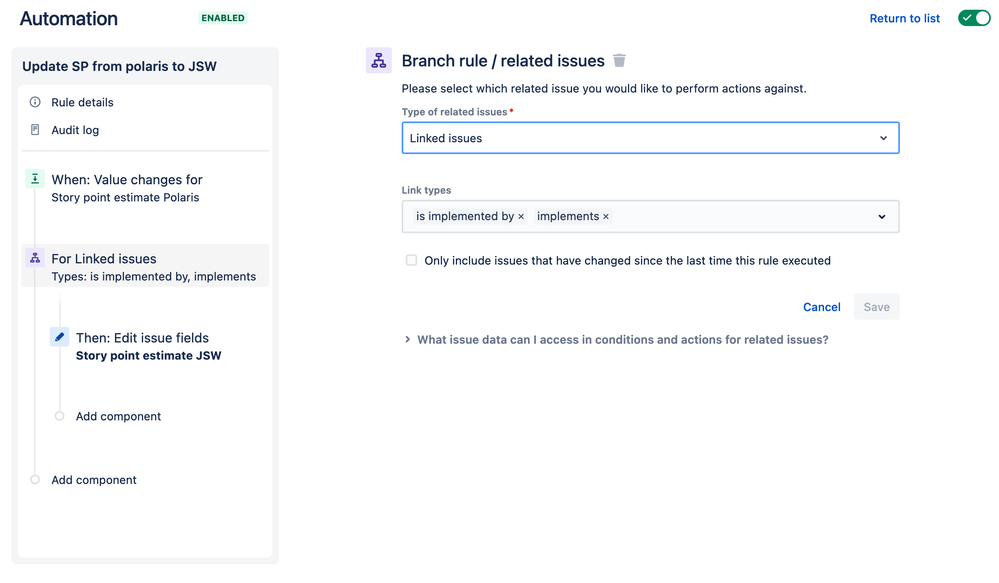The width and height of the screenshot is (999, 583).
Task: Click the Cancel button
Action: [x=822, y=307]
